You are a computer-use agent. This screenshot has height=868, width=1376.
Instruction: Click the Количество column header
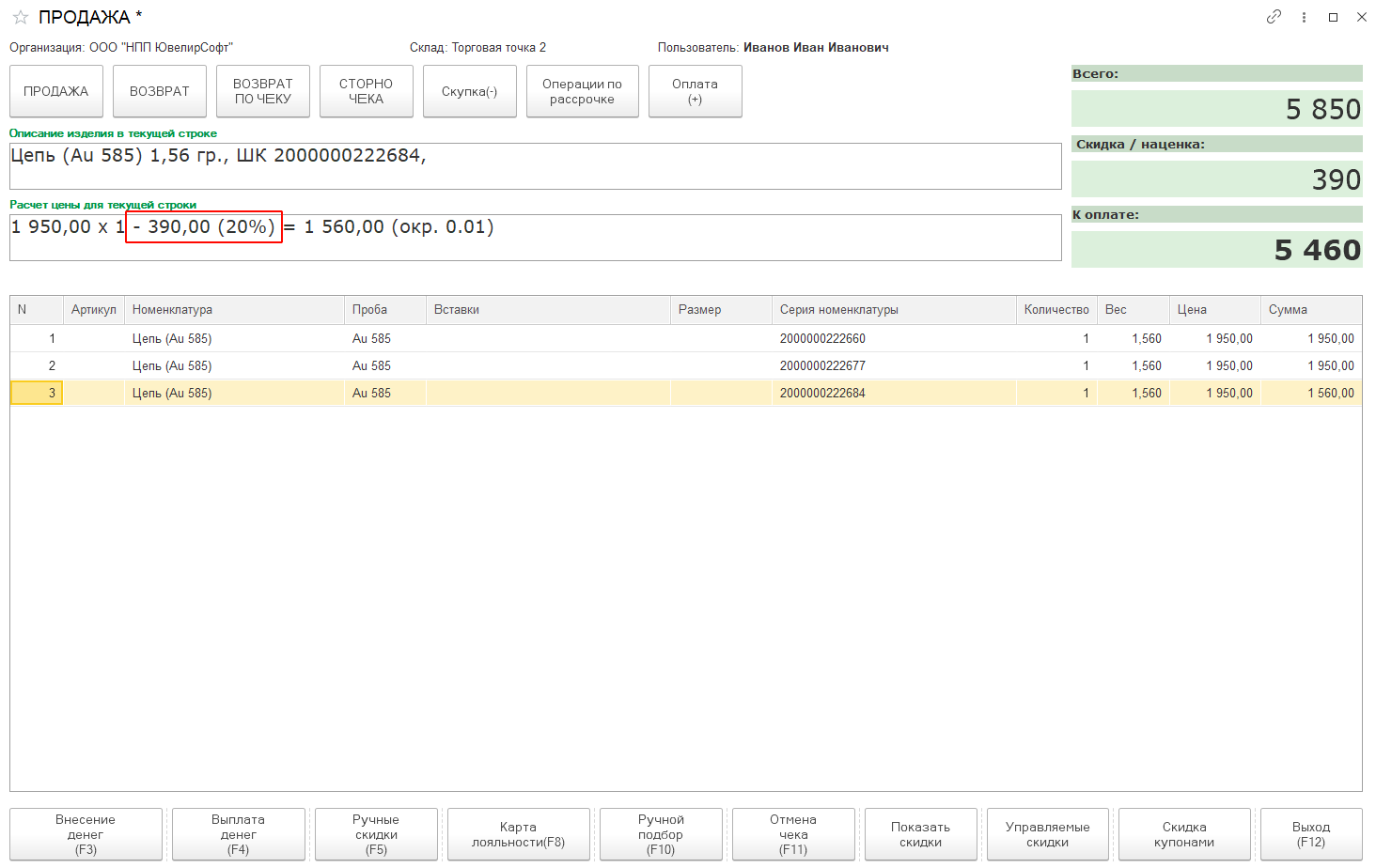pos(1056,310)
